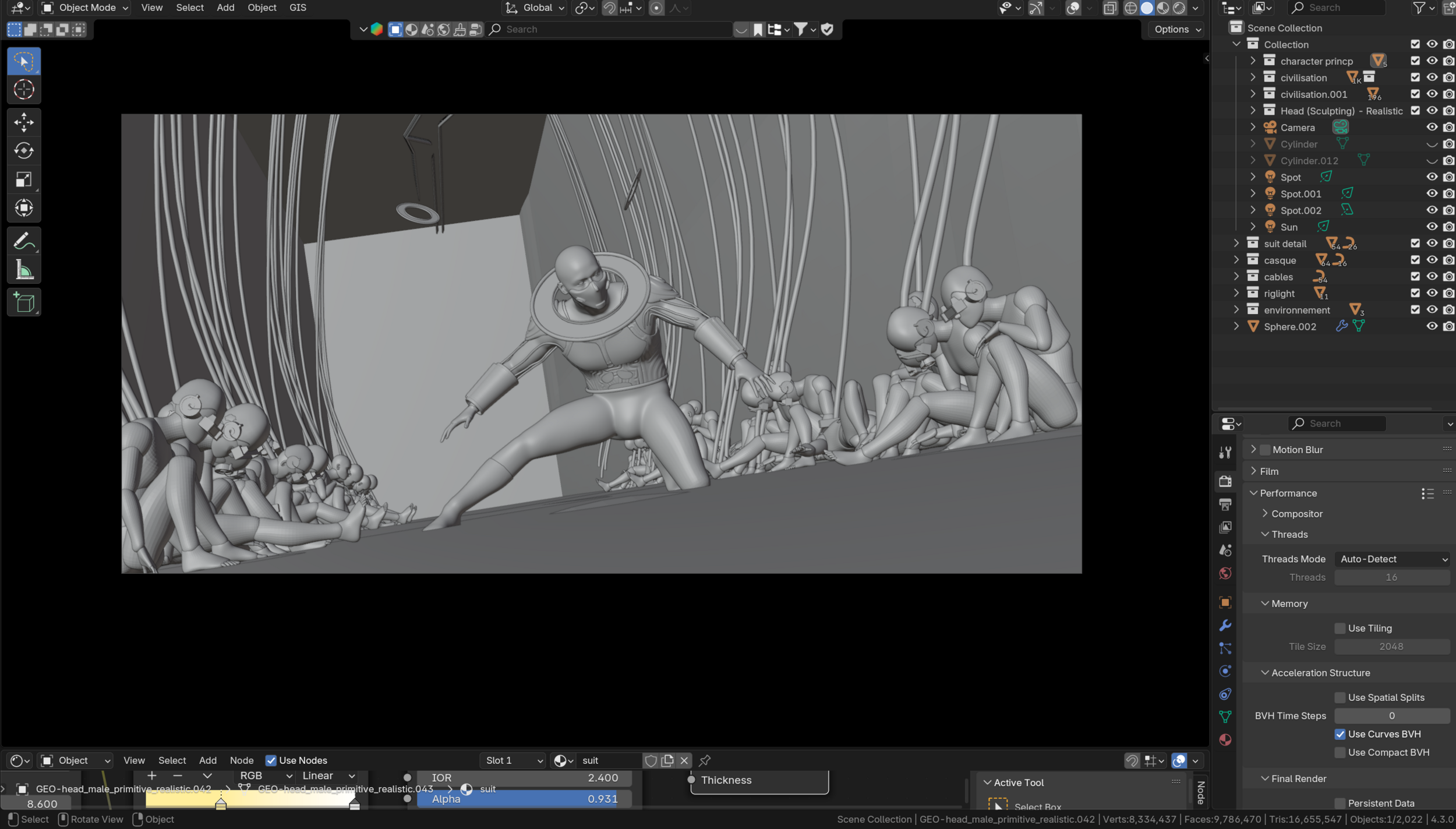Open the GIS menu
Viewport: 1456px width, 829px height.
pos(297,8)
